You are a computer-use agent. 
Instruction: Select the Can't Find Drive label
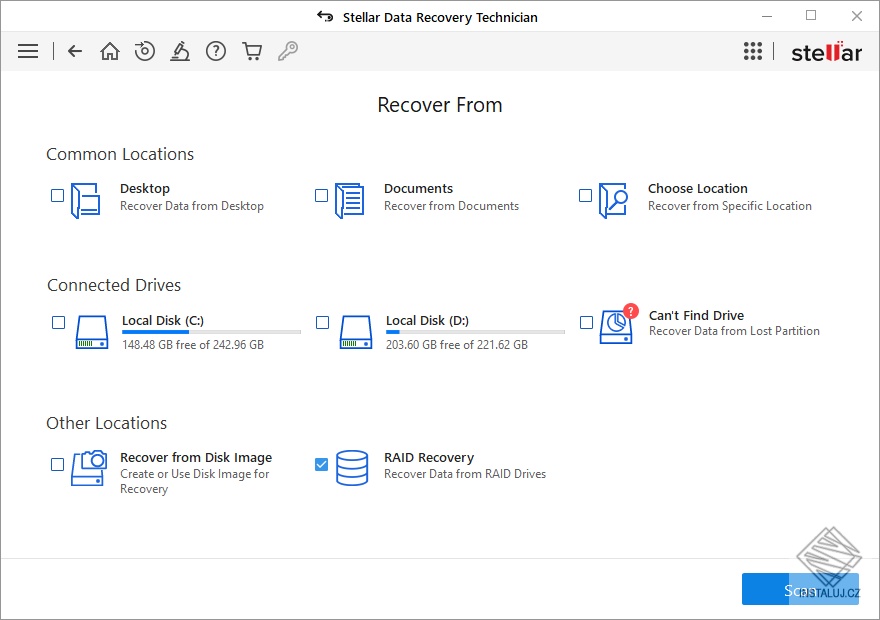pyautogui.click(x=696, y=315)
